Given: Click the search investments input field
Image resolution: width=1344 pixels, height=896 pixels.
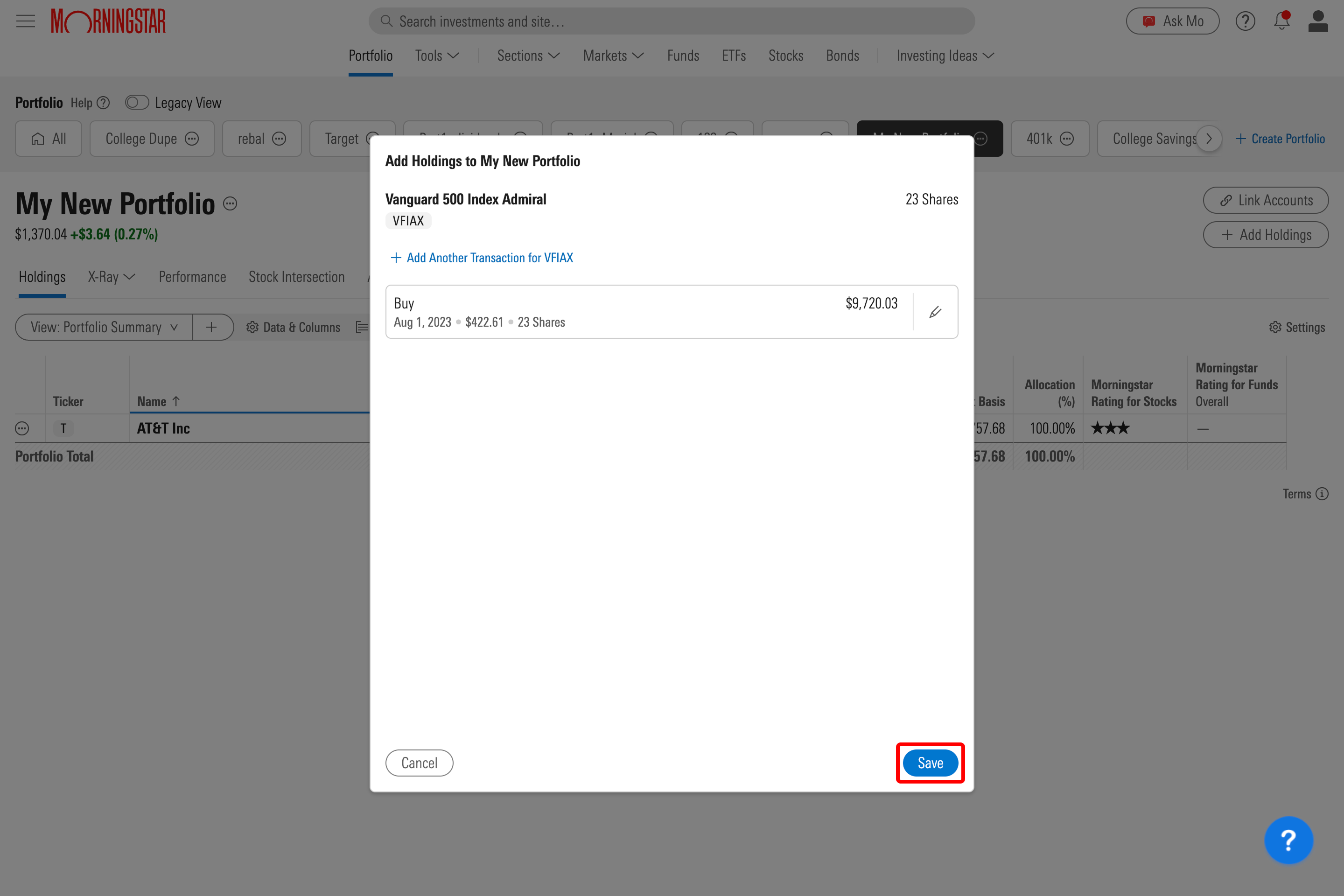Looking at the screenshot, I should tap(672, 21).
